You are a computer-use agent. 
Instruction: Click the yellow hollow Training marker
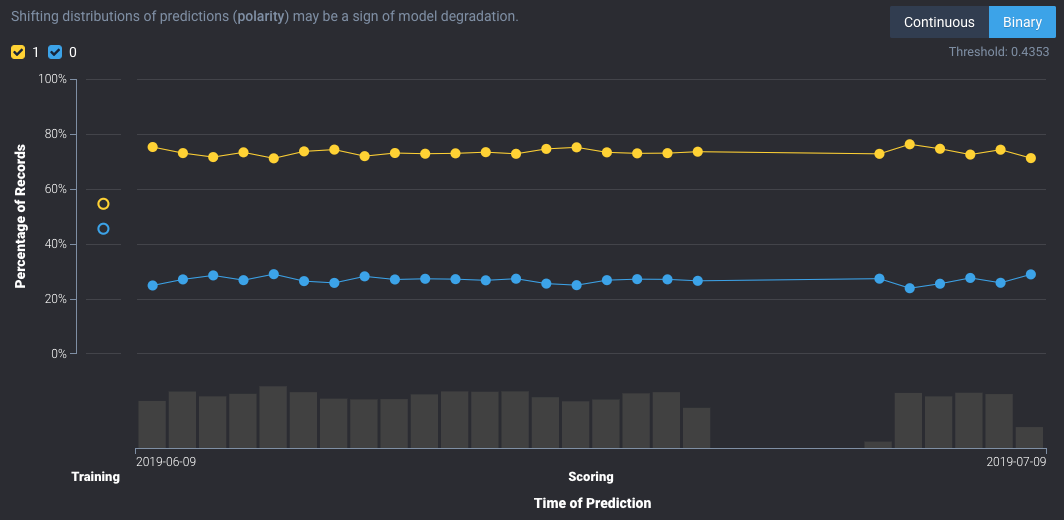103,204
